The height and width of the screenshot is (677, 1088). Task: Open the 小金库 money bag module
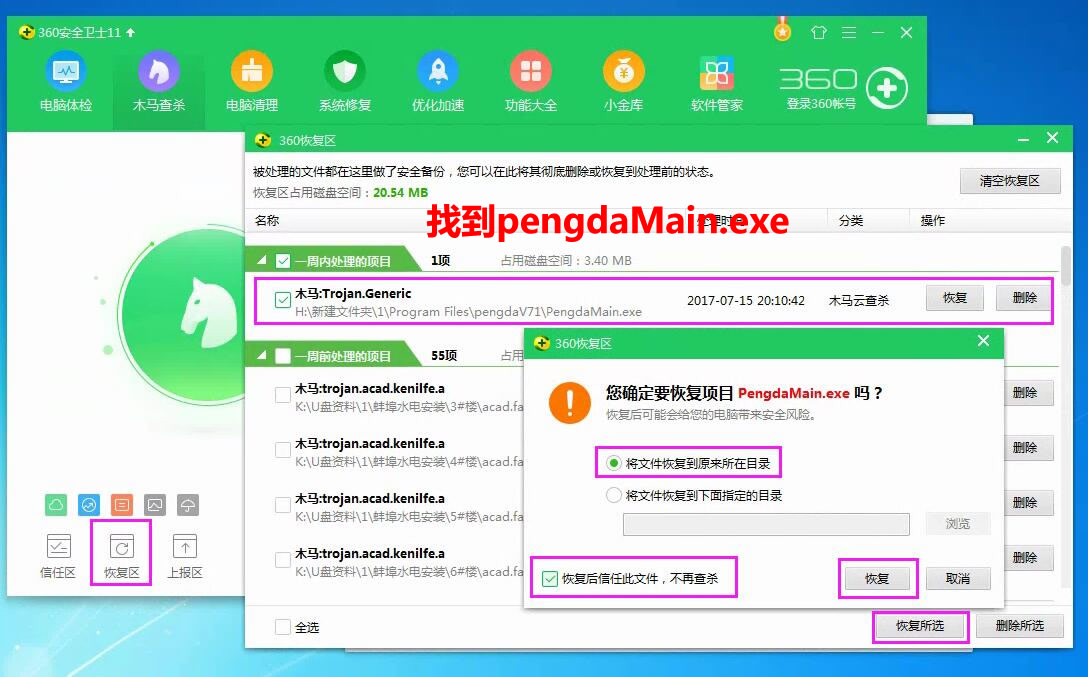click(624, 81)
